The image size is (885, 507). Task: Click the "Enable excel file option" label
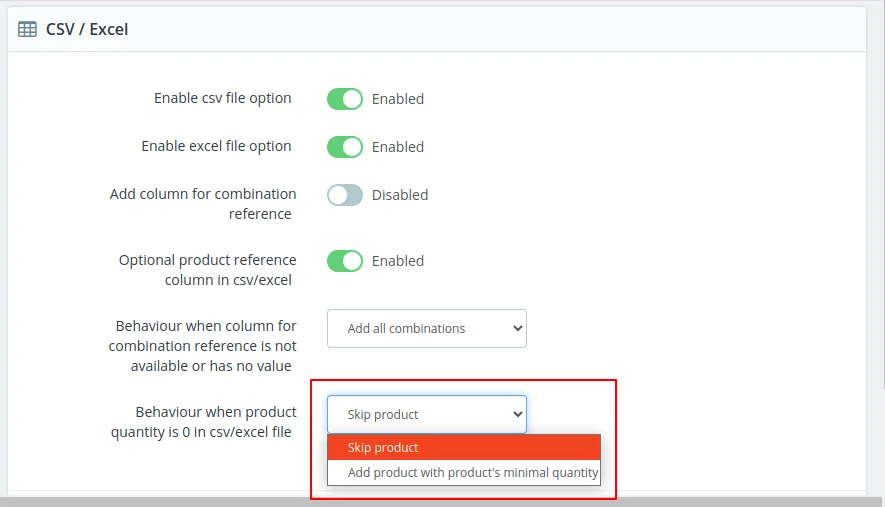click(216, 146)
